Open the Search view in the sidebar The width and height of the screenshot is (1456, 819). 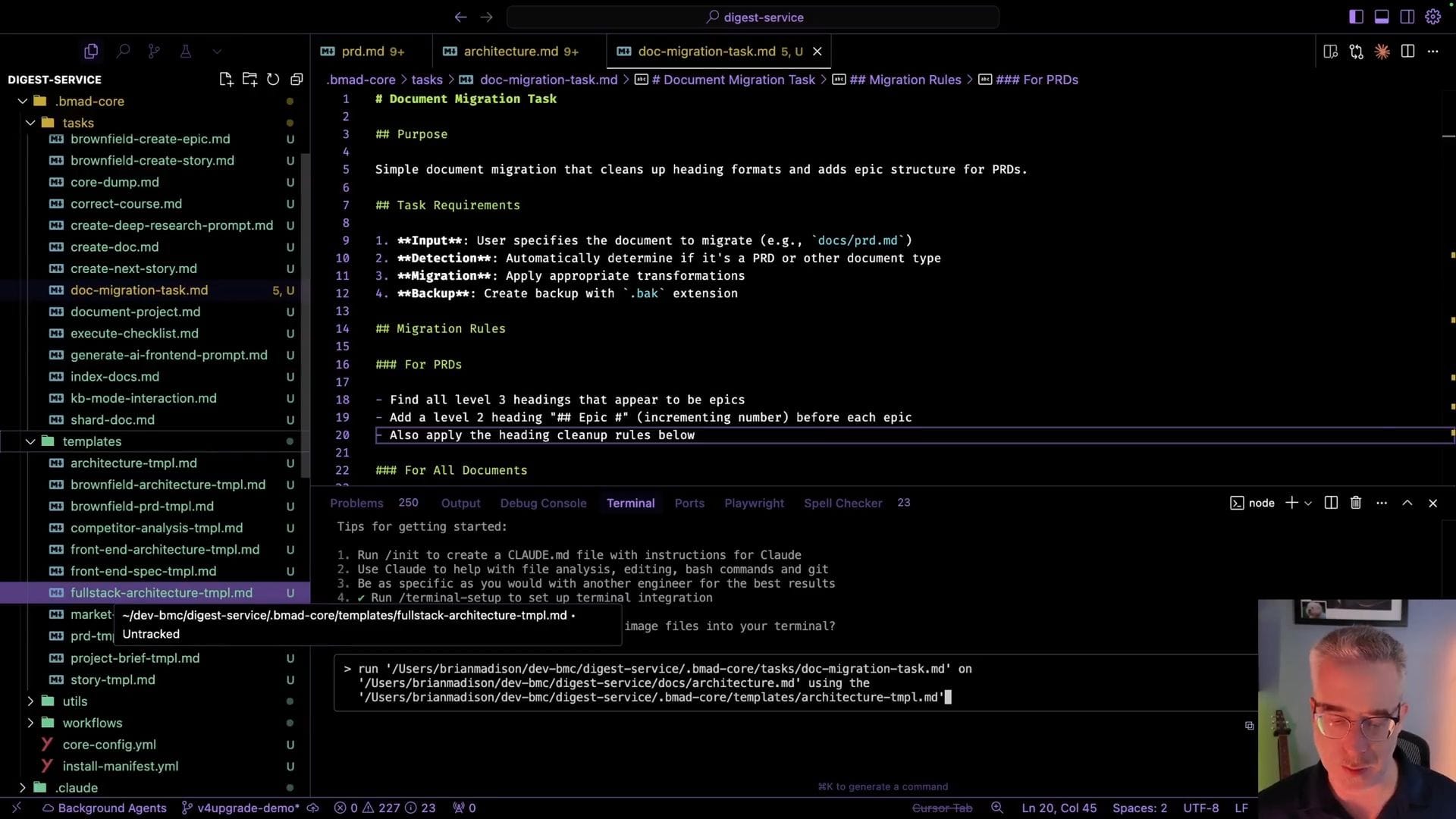point(123,51)
